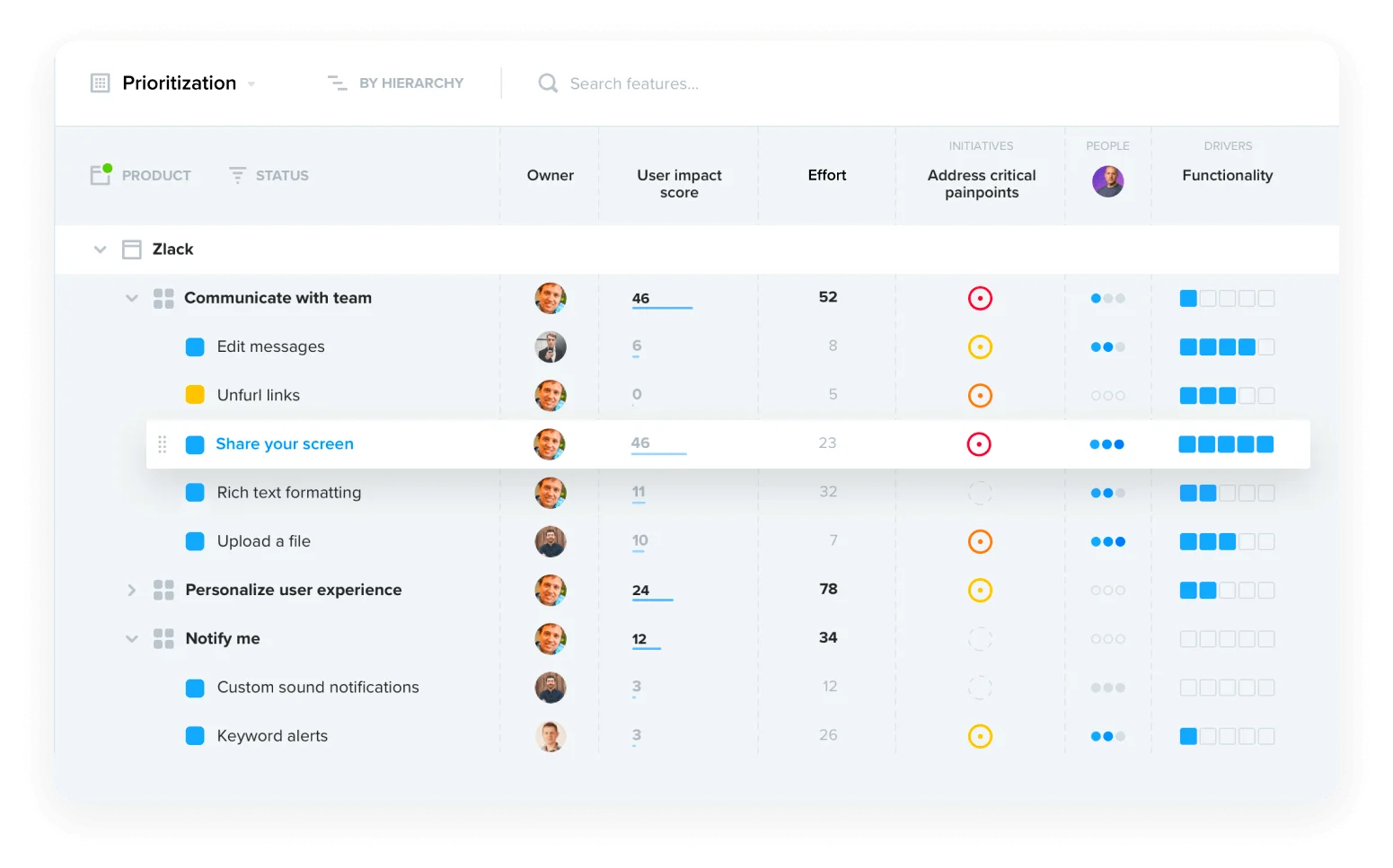Click the search magnifier icon
Image resolution: width=1393 pixels, height=868 pixels.
(548, 83)
